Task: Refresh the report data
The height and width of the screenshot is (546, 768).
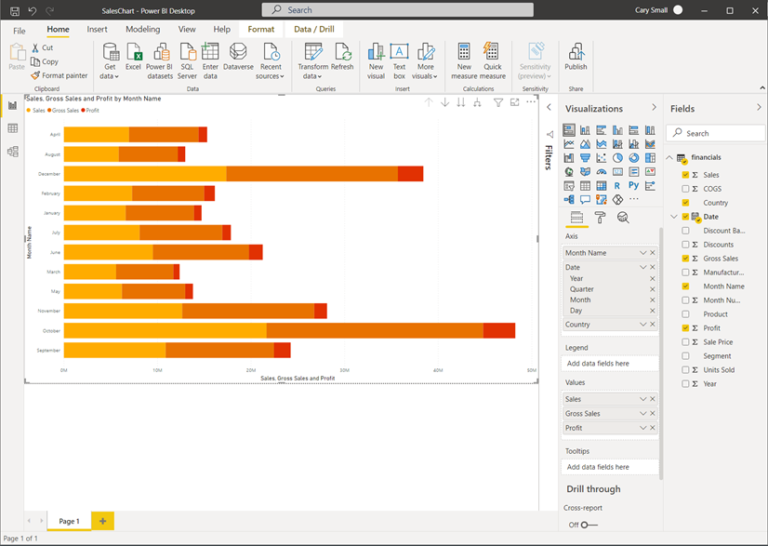Action: (342, 56)
